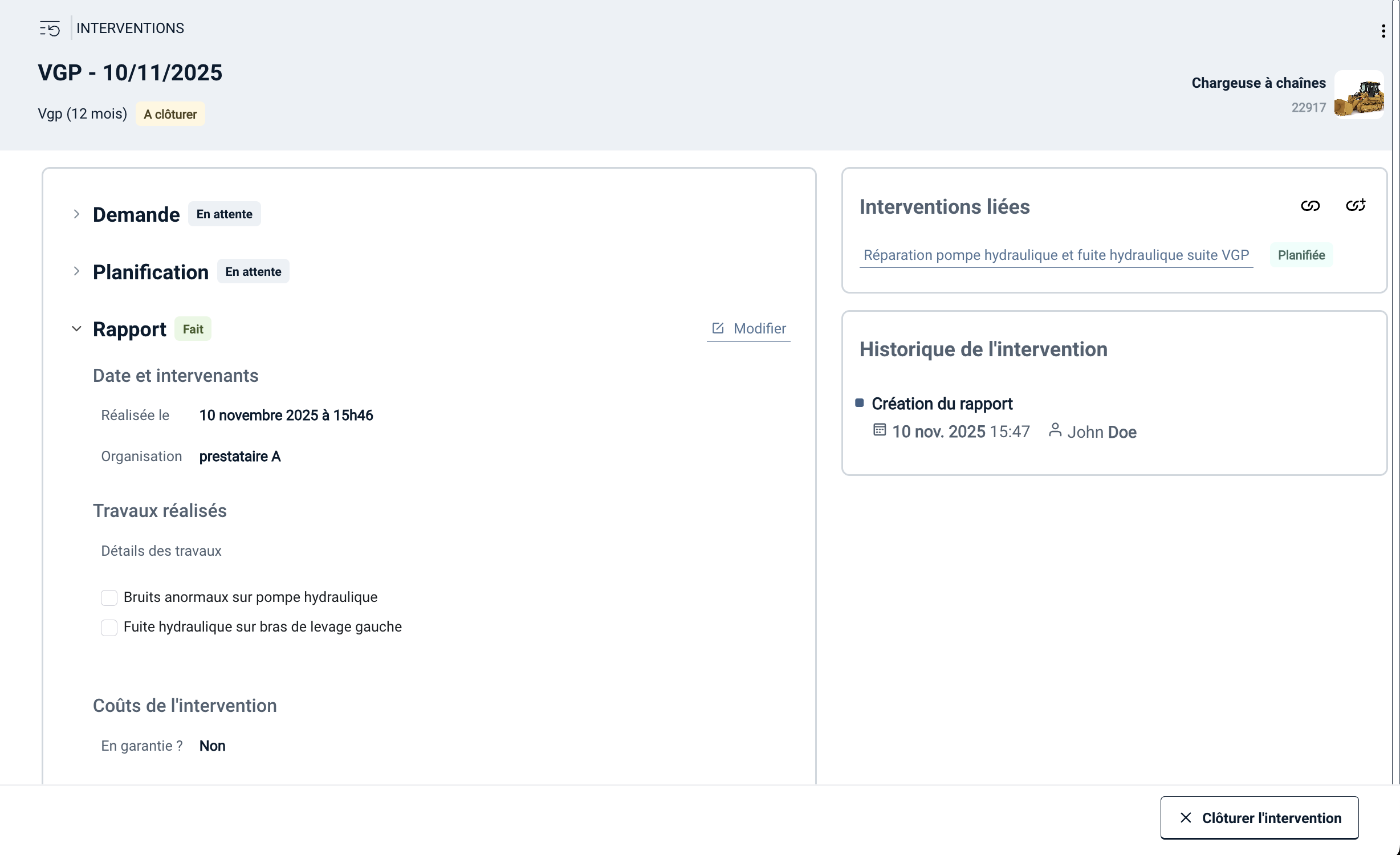Open the three-dot options menu
The image size is (1400, 855).
[1383, 31]
